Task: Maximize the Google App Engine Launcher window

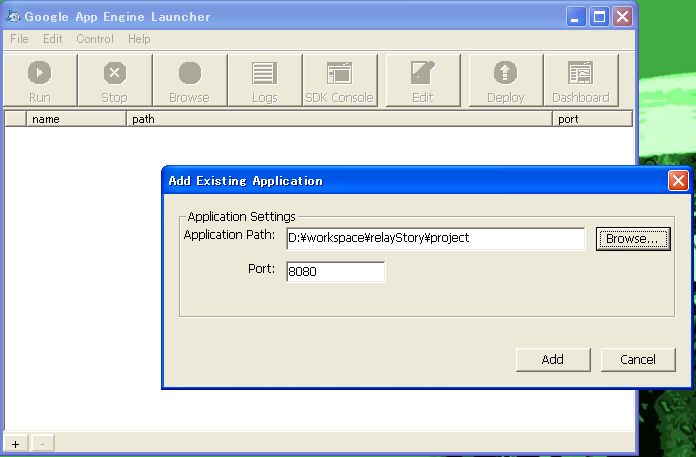Action: point(599,17)
